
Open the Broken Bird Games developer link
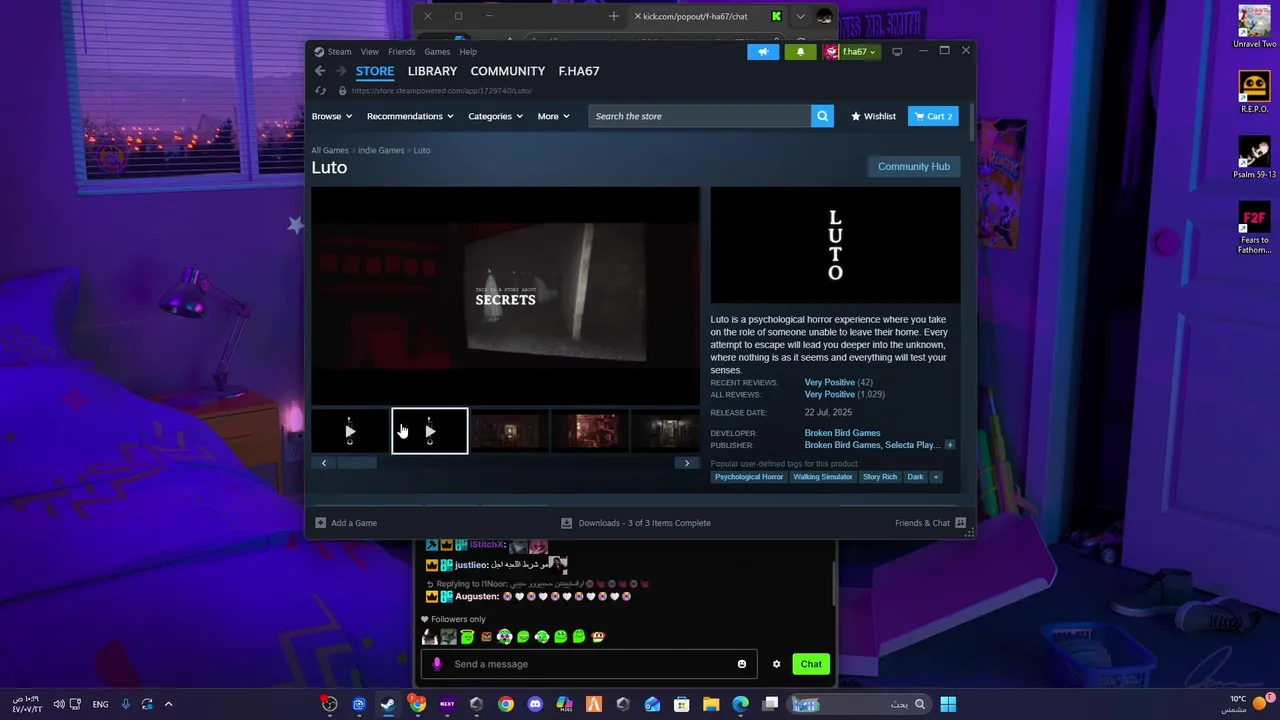point(842,433)
